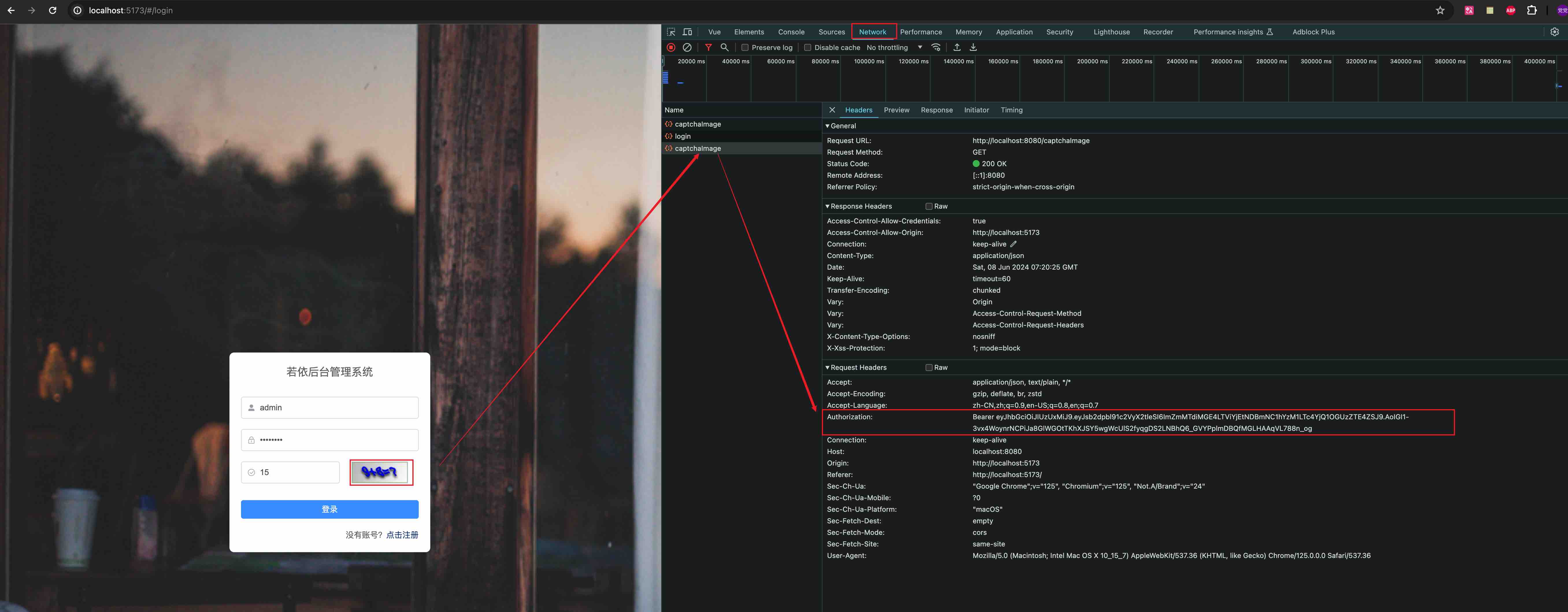The width and height of the screenshot is (1568, 612).
Task: Open the Sources tab
Action: (x=831, y=32)
